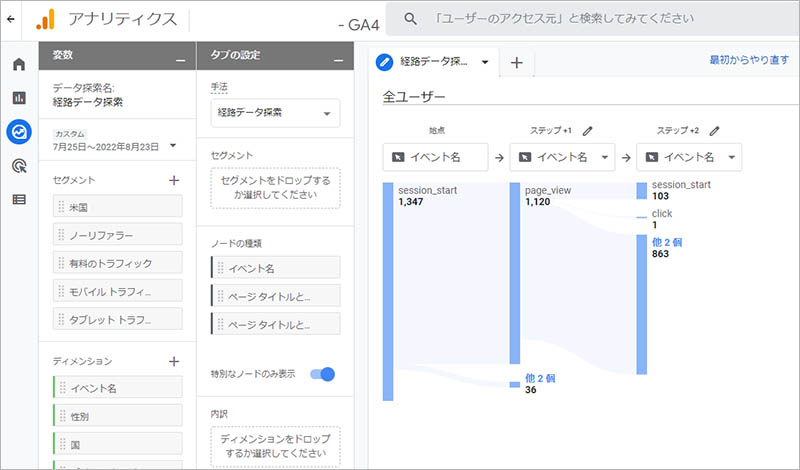
Task: Expand the custom date range dropdown
Action: (x=173, y=146)
